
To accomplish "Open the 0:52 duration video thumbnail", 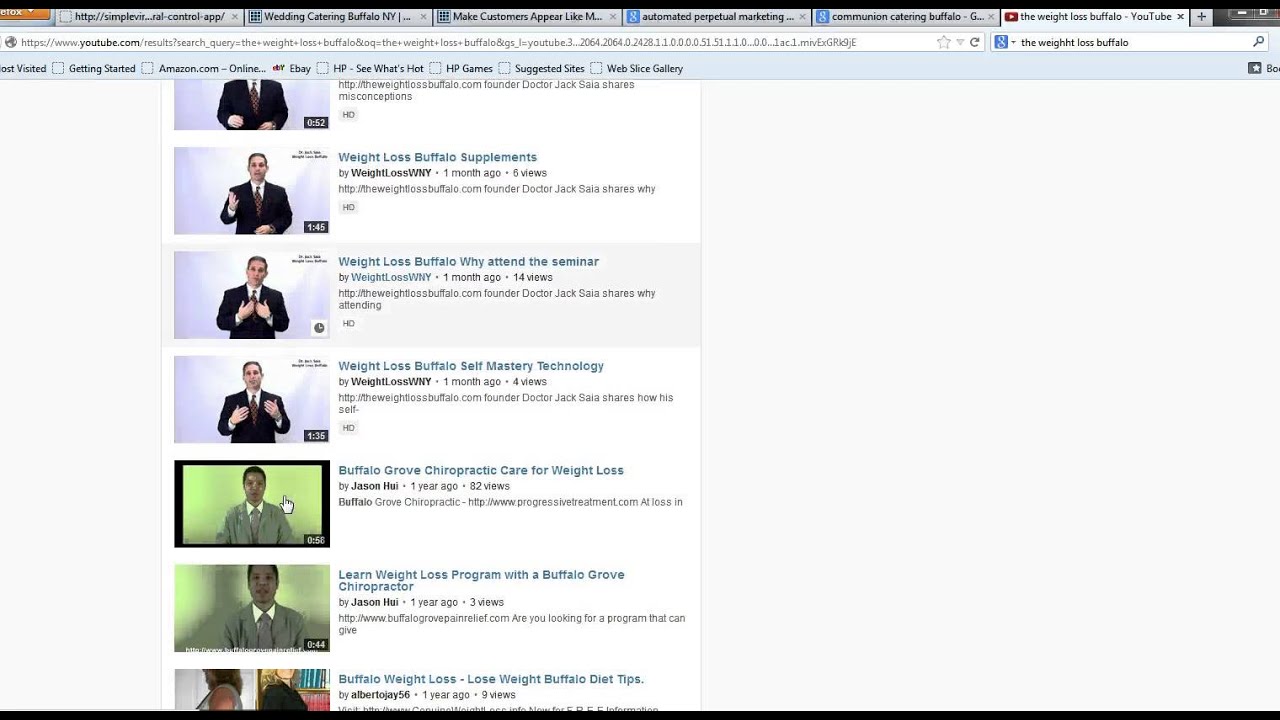I will tap(252, 107).
